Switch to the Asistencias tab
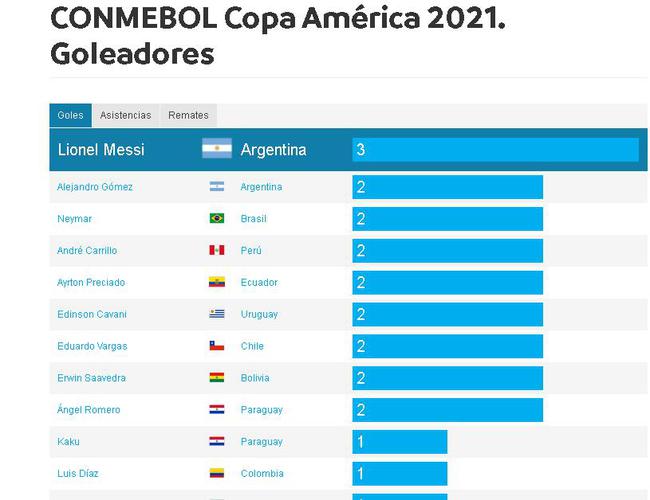The image size is (650, 500). pyautogui.click(x=125, y=115)
